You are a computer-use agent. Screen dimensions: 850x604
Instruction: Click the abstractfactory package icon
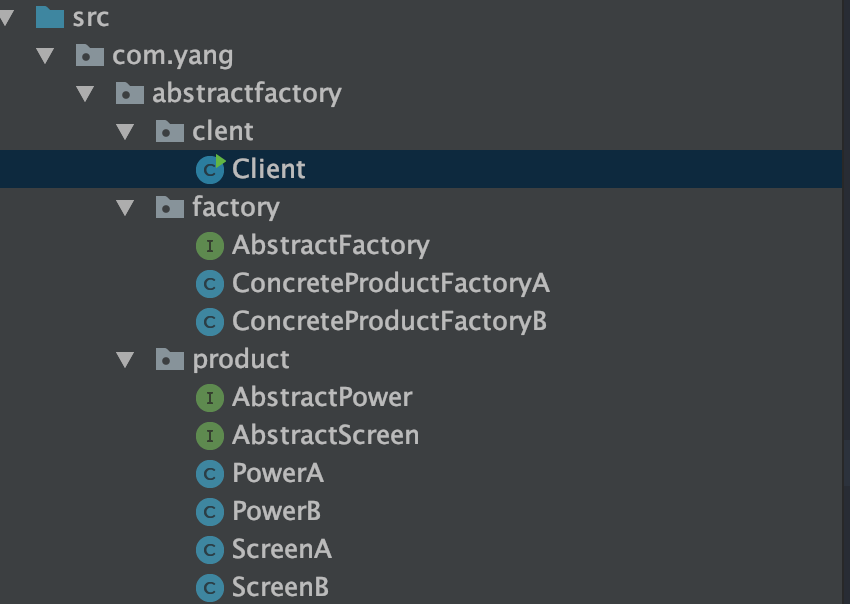click(x=130, y=93)
